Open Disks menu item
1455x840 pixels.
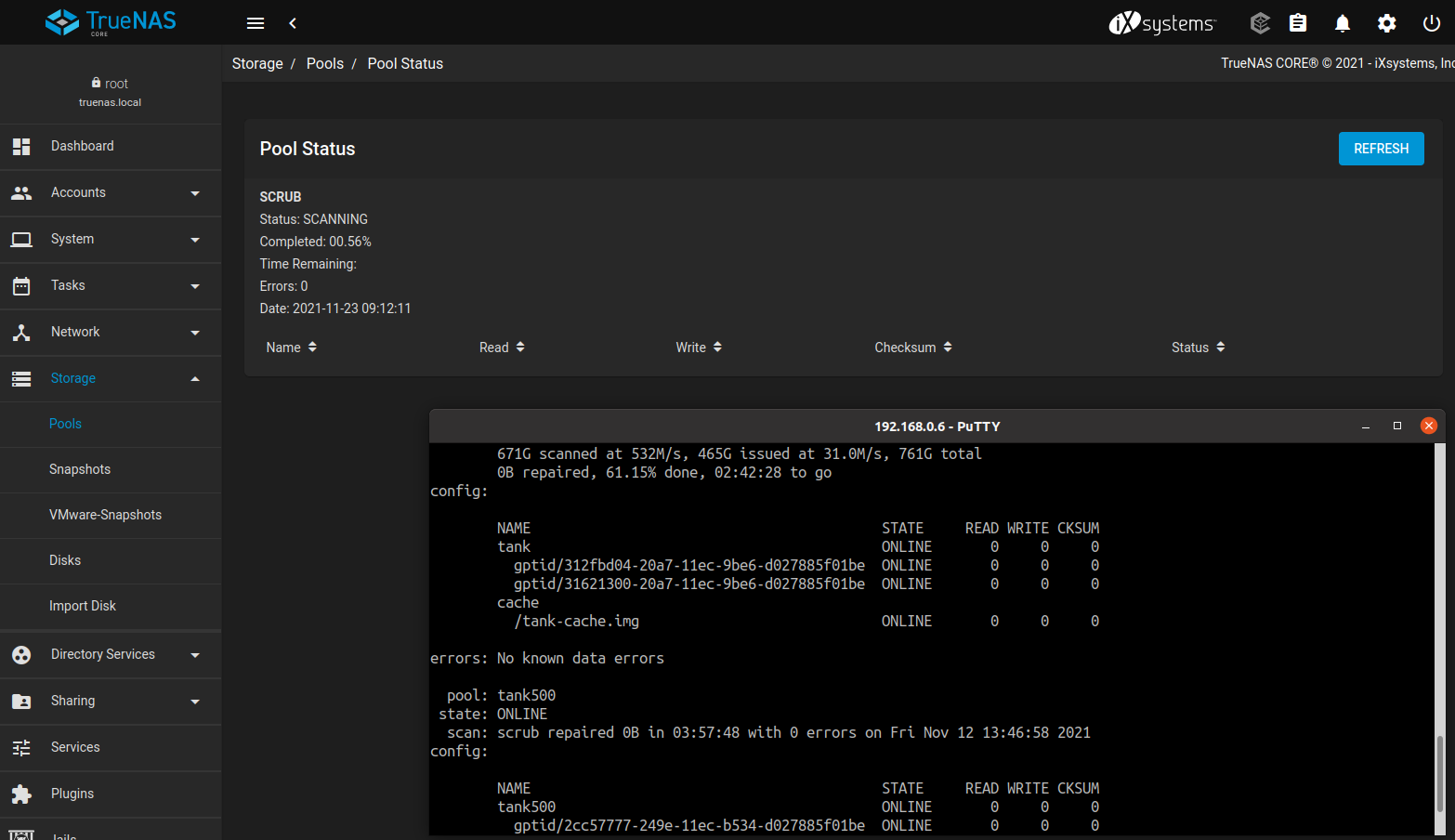(x=111, y=561)
